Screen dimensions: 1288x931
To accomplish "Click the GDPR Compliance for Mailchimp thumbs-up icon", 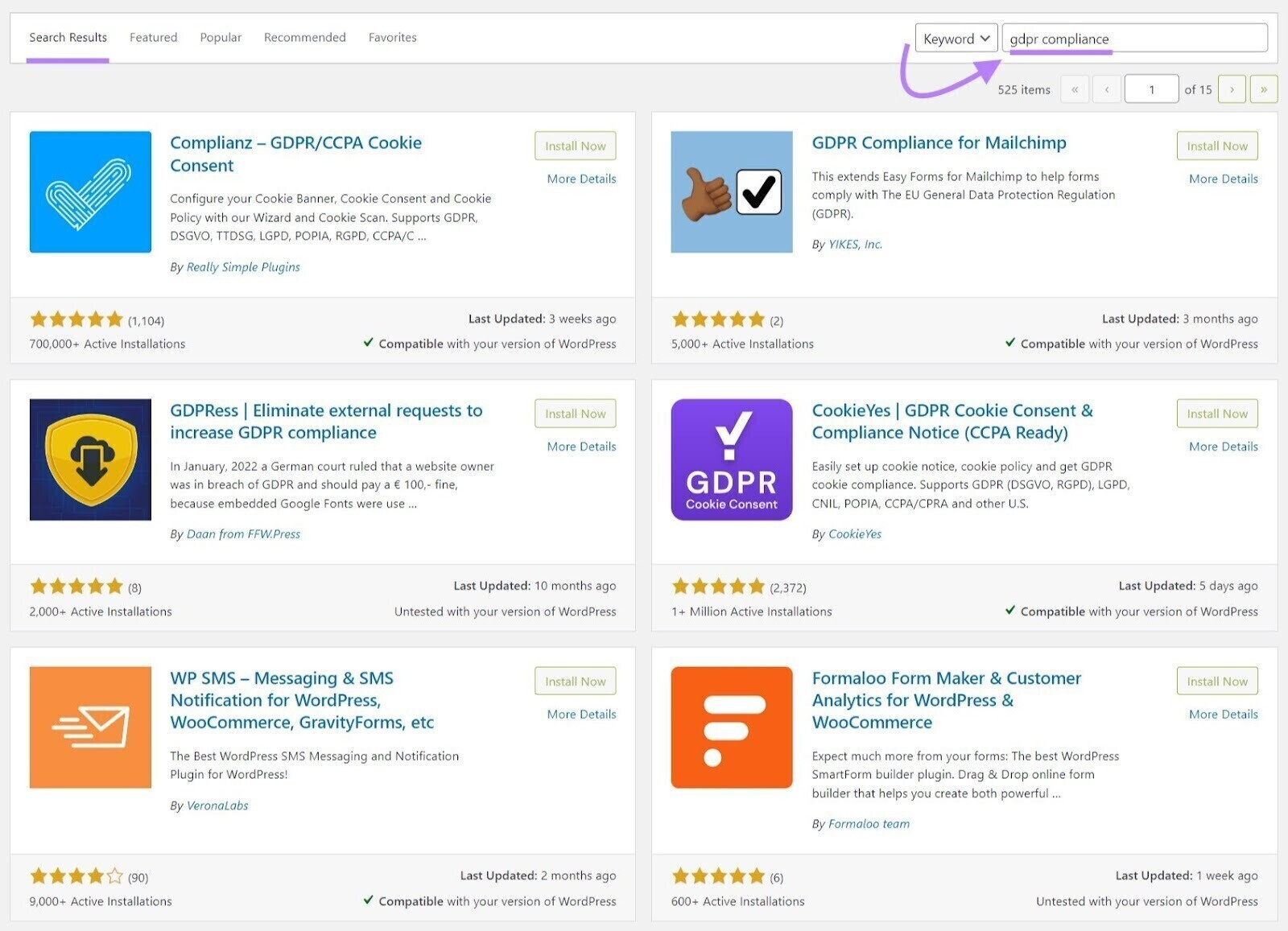I will pos(731,192).
